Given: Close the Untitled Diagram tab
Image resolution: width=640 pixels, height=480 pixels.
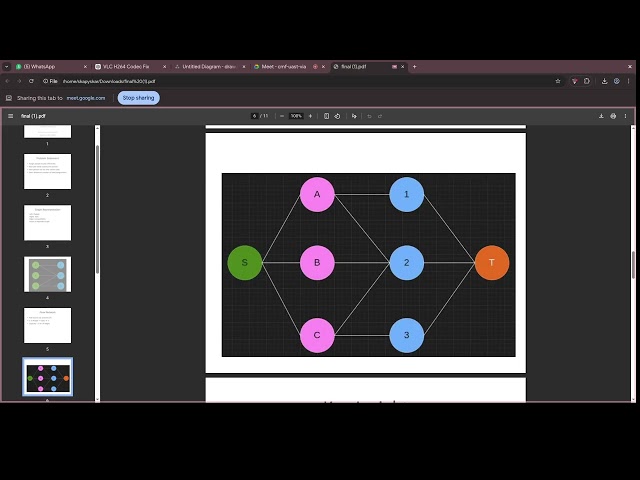Looking at the screenshot, I should point(244,67).
